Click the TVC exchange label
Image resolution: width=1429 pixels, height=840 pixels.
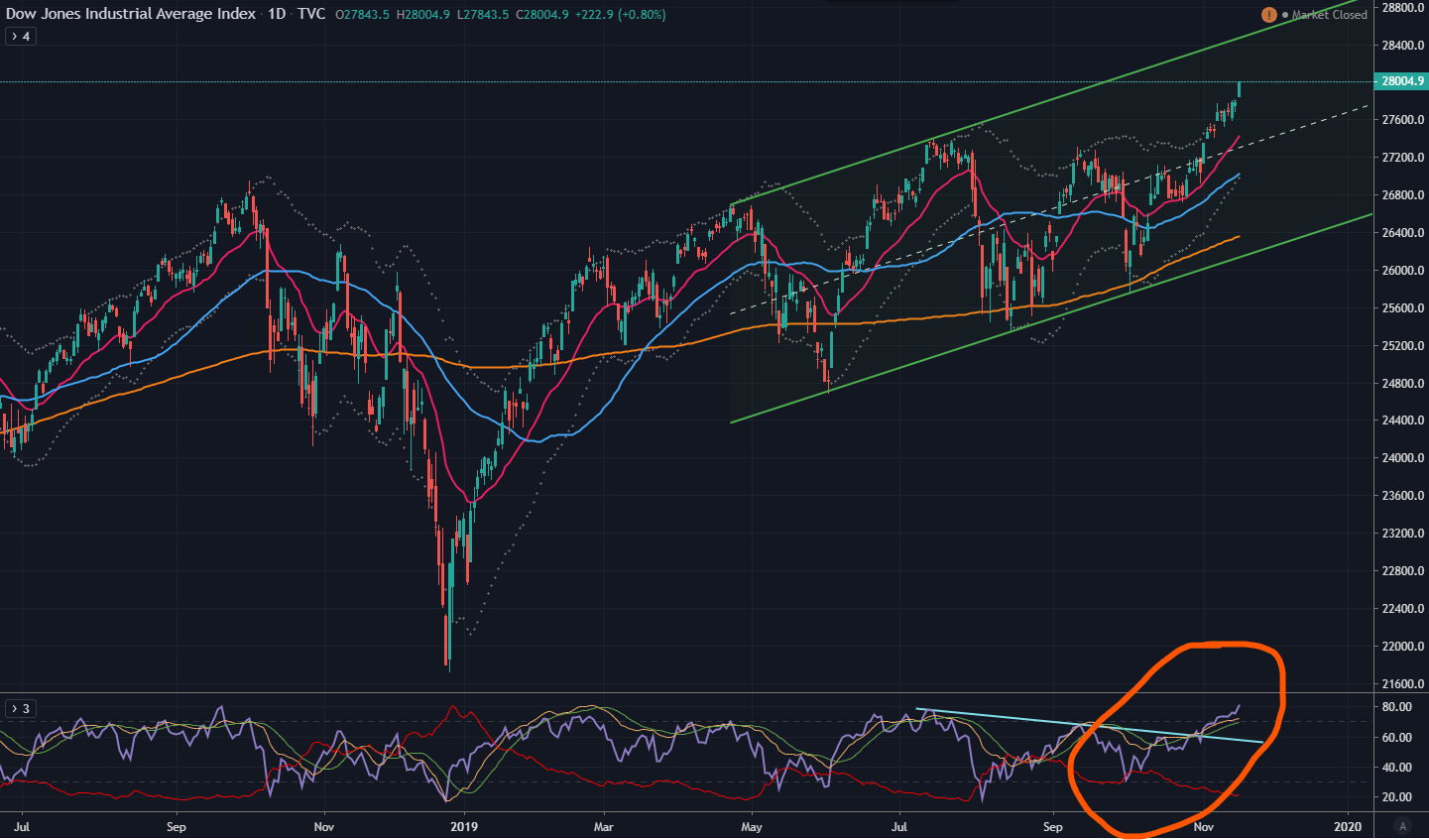tap(311, 15)
